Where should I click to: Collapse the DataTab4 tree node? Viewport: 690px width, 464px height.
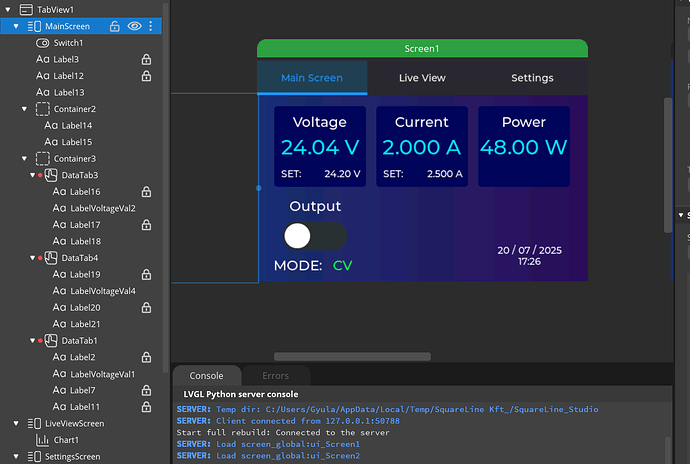point(33,258)
